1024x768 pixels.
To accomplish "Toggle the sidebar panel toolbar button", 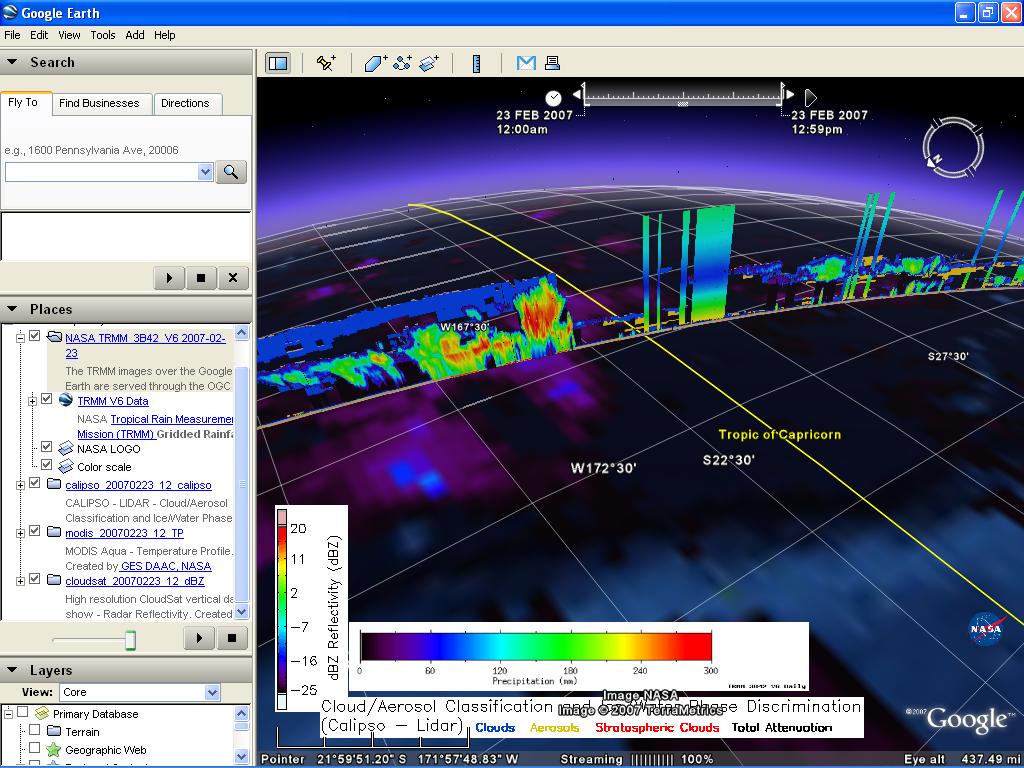I will 278,63.
